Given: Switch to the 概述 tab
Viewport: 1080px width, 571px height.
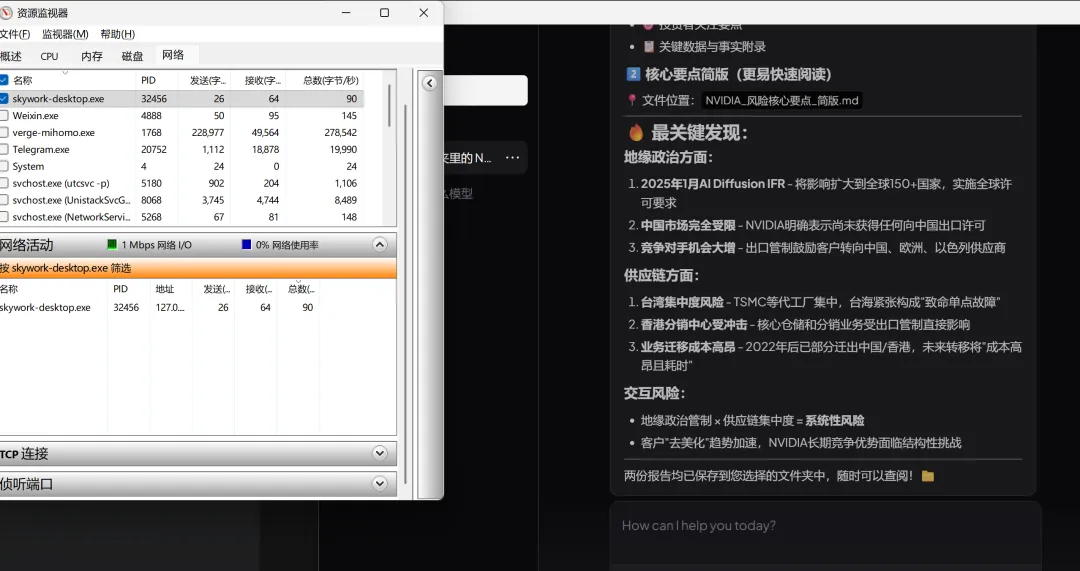Looking at the screenshot, I should 11,56.
